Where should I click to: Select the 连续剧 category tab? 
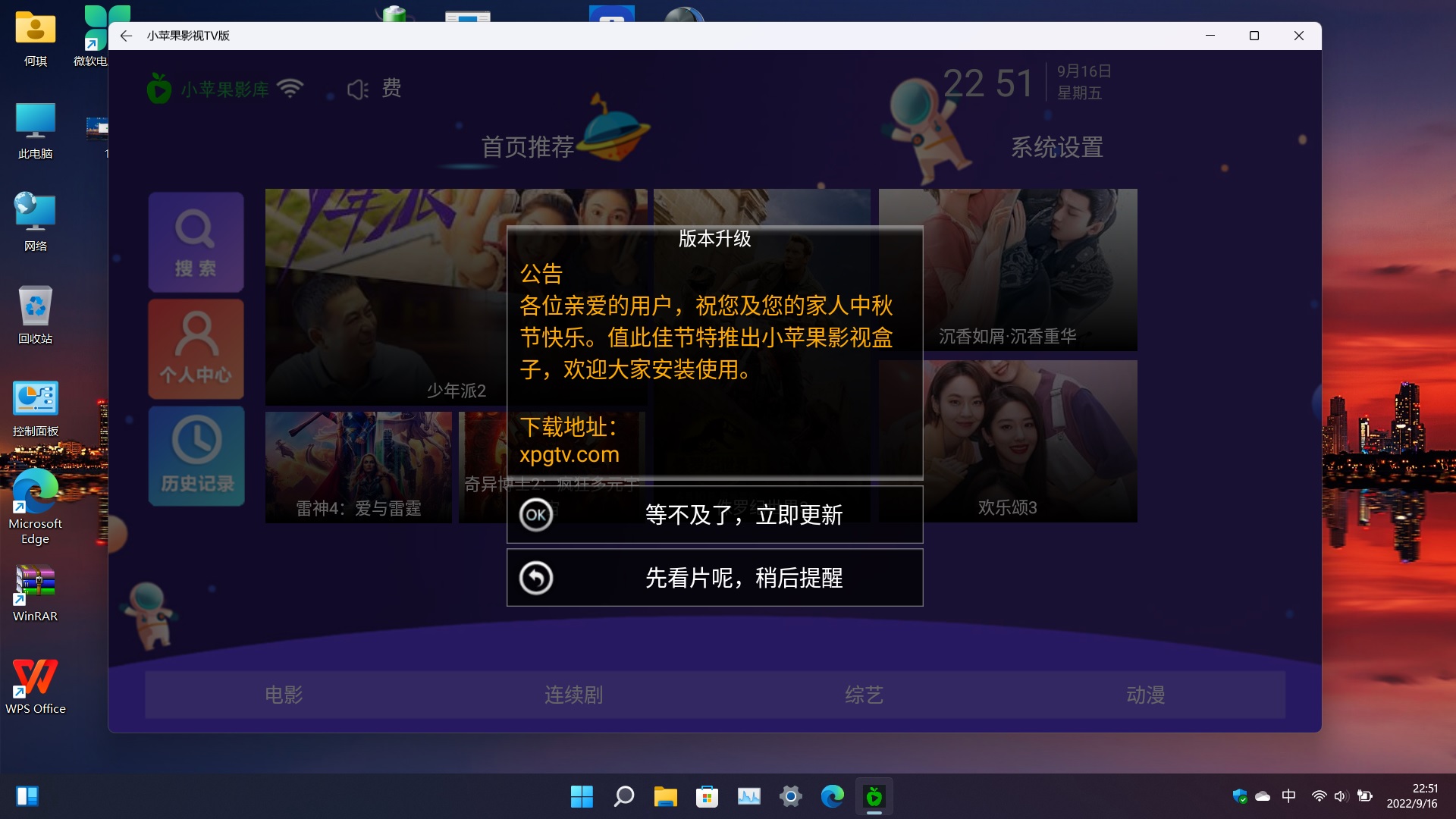point(573,695)
